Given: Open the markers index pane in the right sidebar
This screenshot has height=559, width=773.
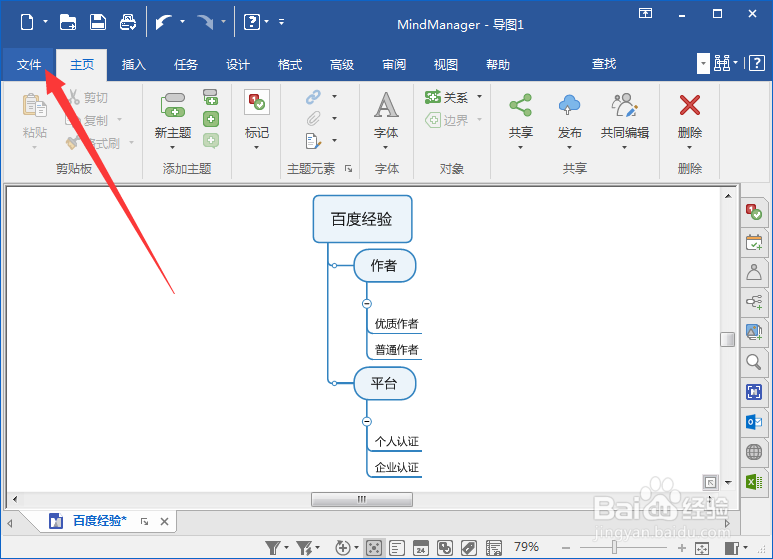Looking at the screenshot, I should click(x=753, y=212).
